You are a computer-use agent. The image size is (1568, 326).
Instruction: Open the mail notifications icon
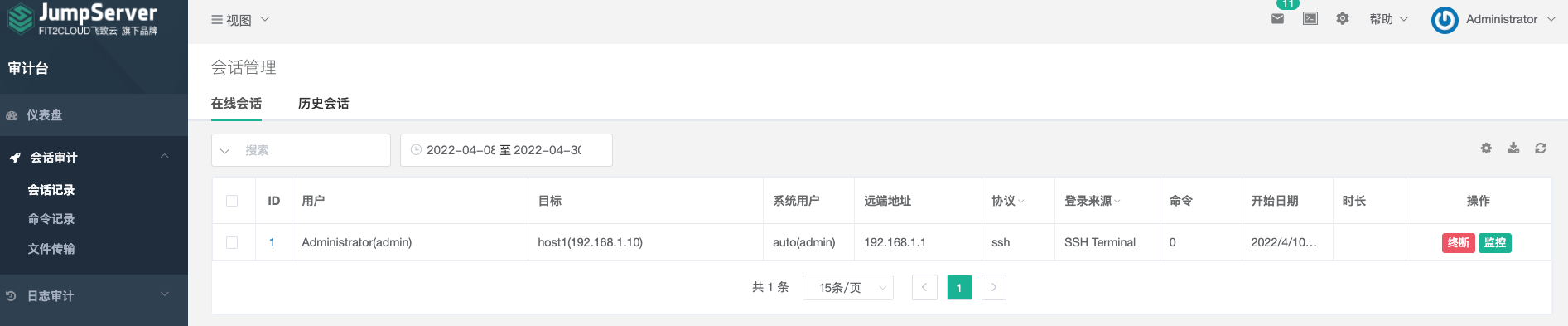pyautogui.click(x=1277, y=19)
